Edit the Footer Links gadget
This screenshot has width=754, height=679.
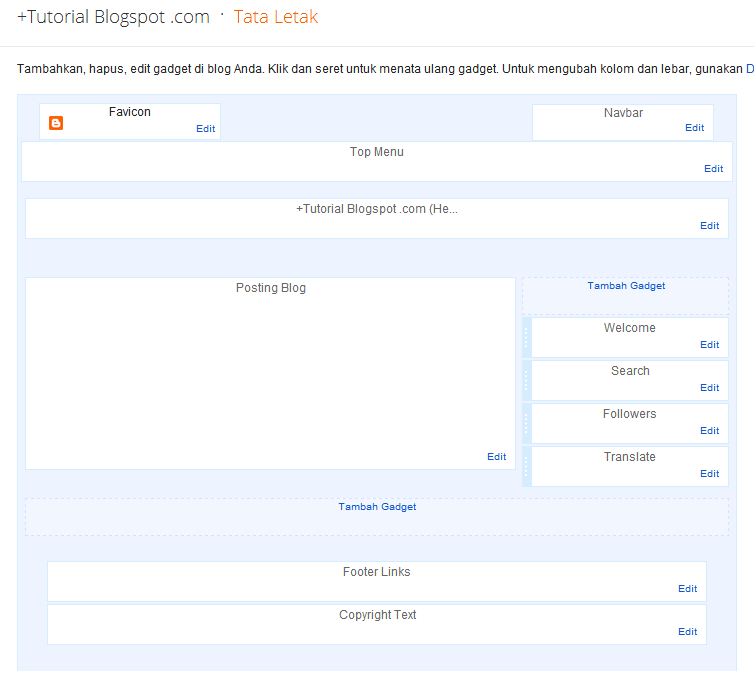pos(687,589)
